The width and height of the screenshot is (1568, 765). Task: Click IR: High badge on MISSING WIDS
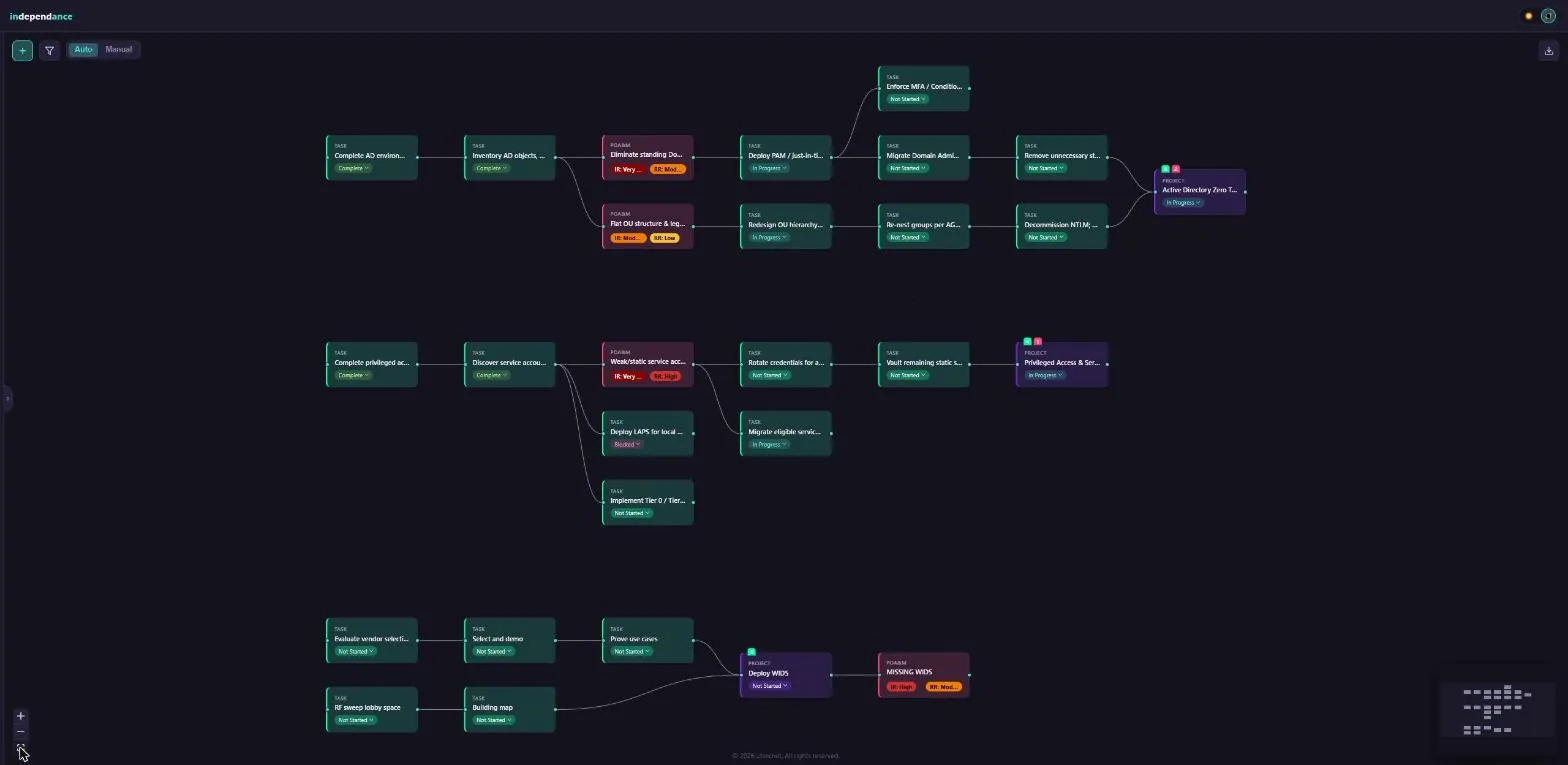pos(901,686)
